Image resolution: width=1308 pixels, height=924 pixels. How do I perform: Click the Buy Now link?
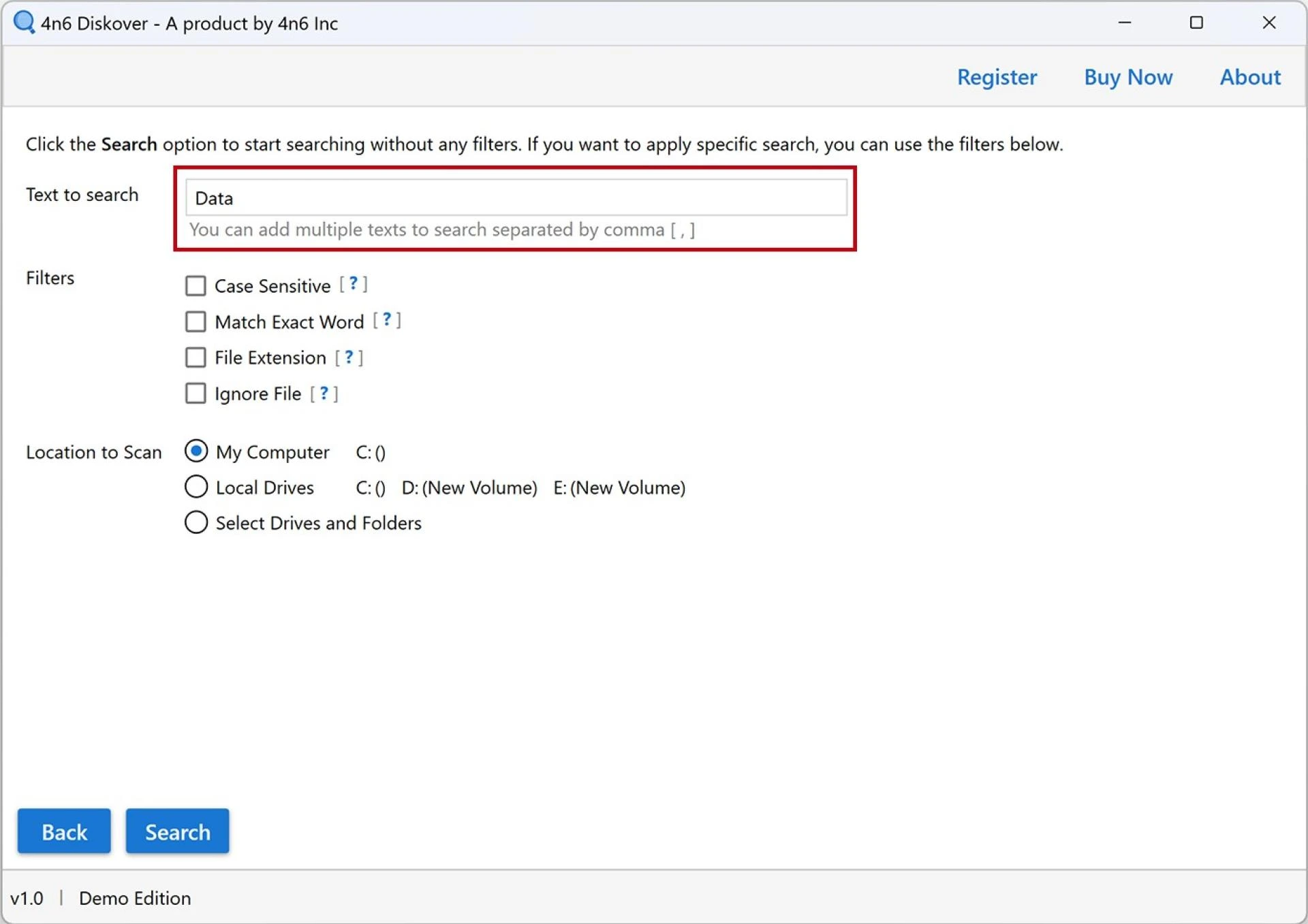tap(1128, 77)
